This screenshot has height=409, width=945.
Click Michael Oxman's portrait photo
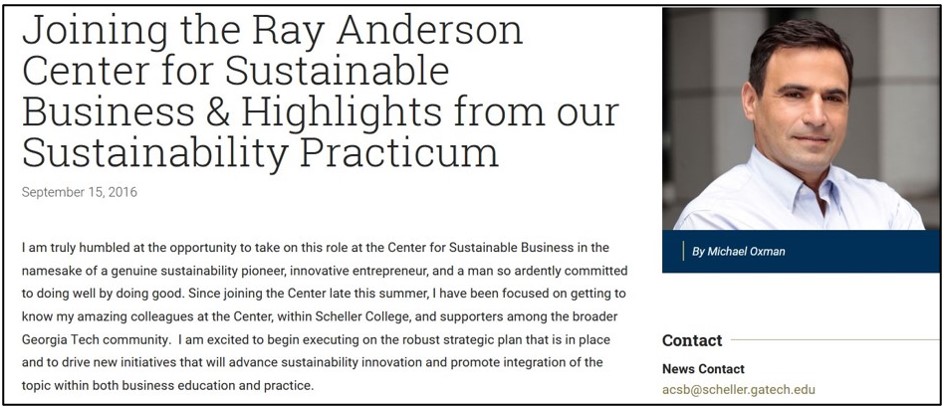(801, 119)
